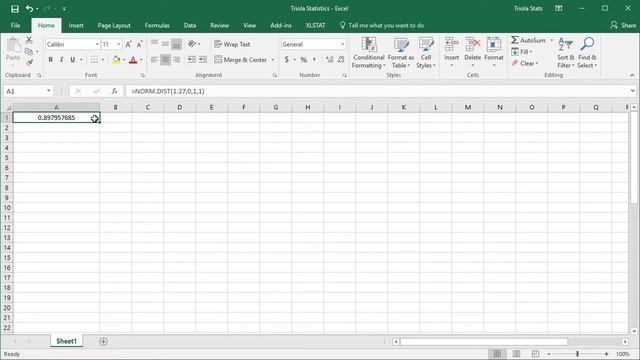This screenshot has height=360, width=640.
Task: Undo the last action
Action: click(x=29, y=9)
